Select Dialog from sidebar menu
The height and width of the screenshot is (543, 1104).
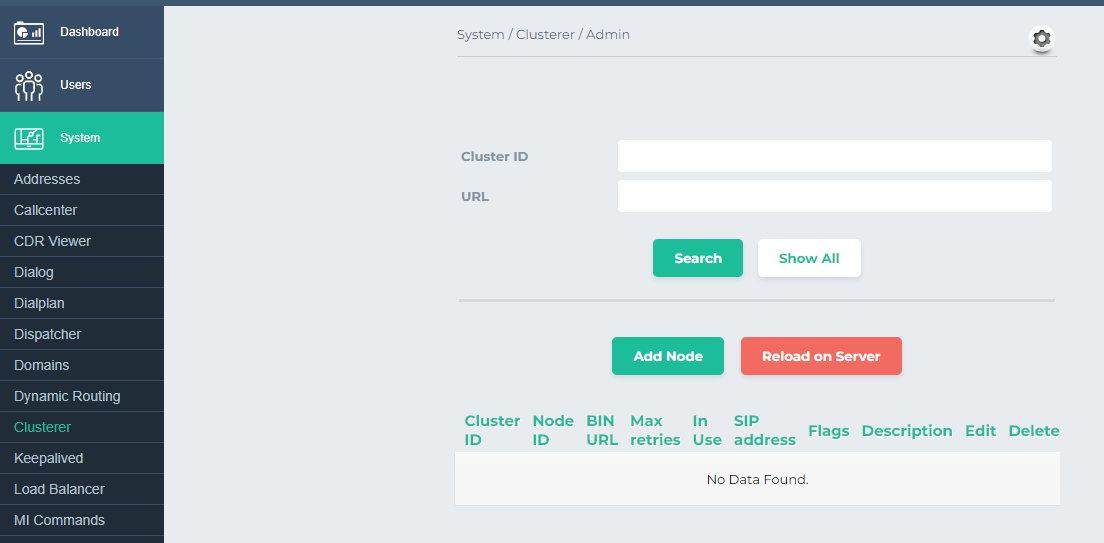coord(34,272)
